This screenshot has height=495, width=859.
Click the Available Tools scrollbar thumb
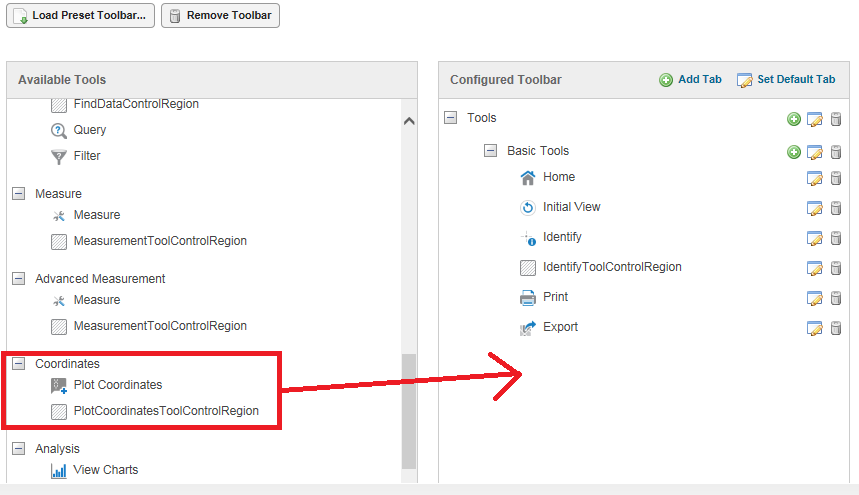(409, 411)
